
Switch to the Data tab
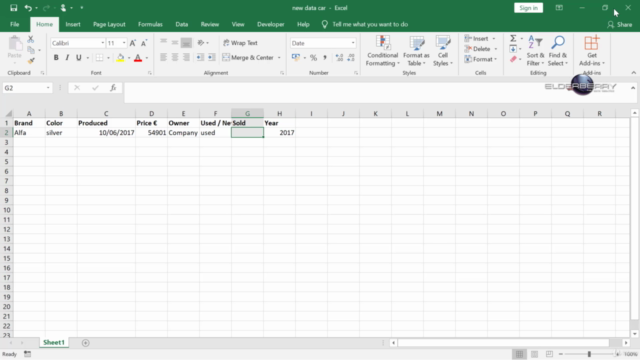coord(182,24)
